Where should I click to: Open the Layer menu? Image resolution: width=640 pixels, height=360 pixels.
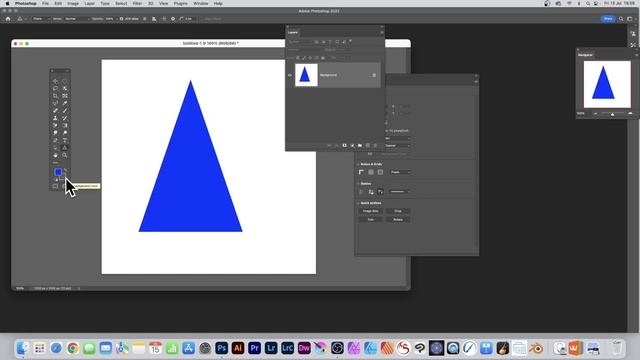point(89,3)
